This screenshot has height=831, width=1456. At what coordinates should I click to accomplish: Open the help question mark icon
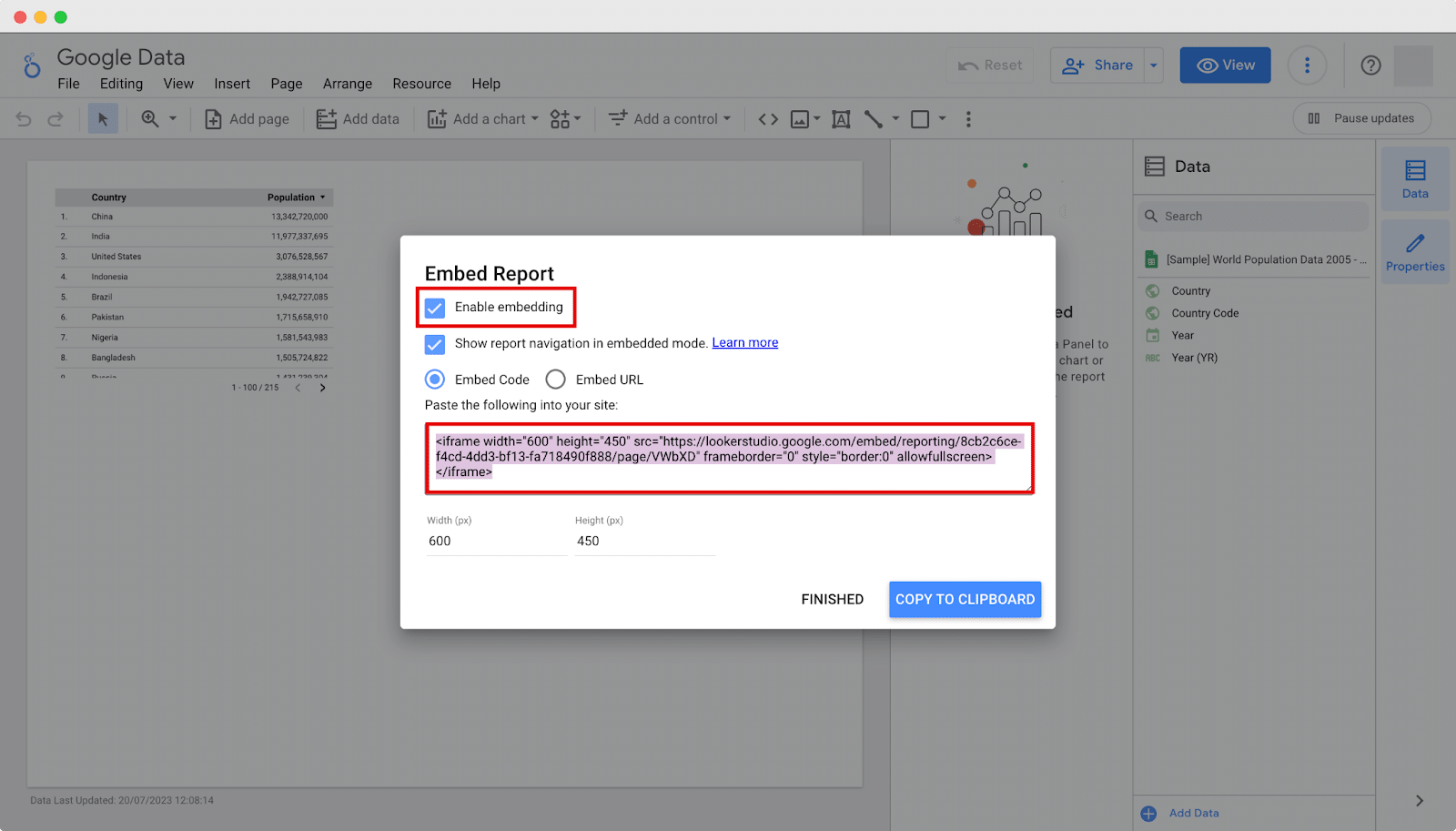point(1370,66)
